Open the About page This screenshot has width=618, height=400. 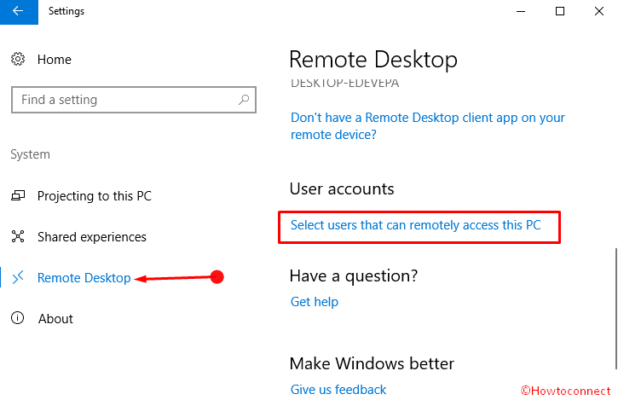pos(56,318)
